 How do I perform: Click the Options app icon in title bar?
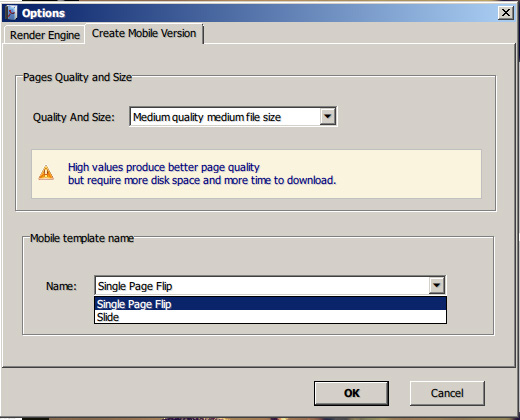click(x=12, y=13)
